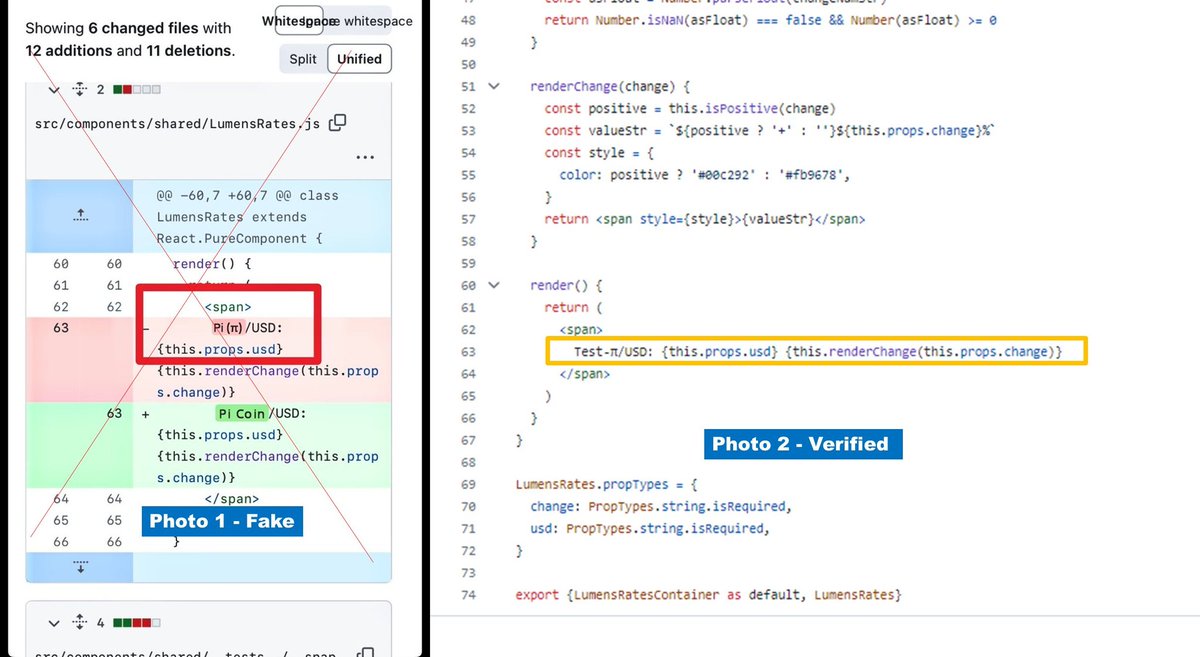Image resolution: width=1200 pixels, height=657 pixels.
Task: Fold the render function at line 60
Action: coord(492,286)
